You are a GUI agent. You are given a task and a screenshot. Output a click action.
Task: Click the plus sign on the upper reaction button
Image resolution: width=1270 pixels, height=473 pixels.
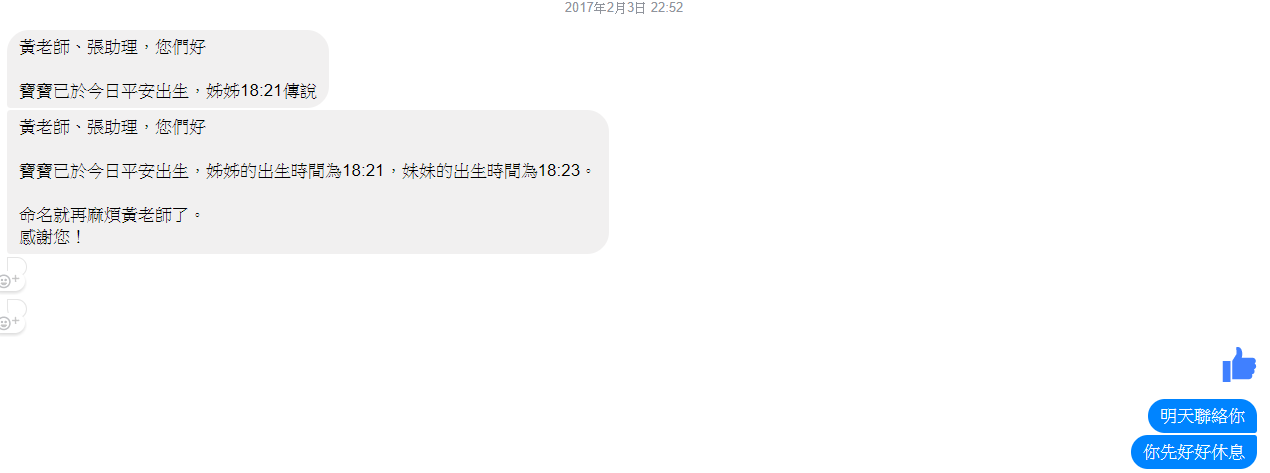tap(15, 279)
